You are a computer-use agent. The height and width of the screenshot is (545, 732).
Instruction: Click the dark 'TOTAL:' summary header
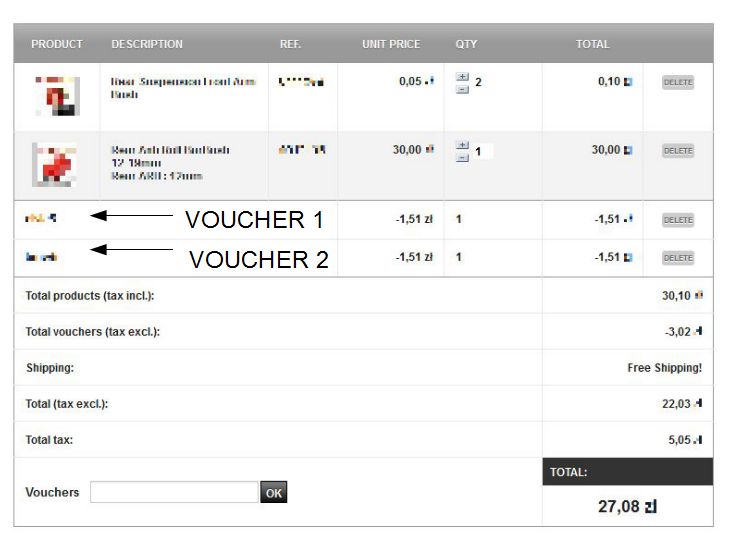click(x=627, y=472)
